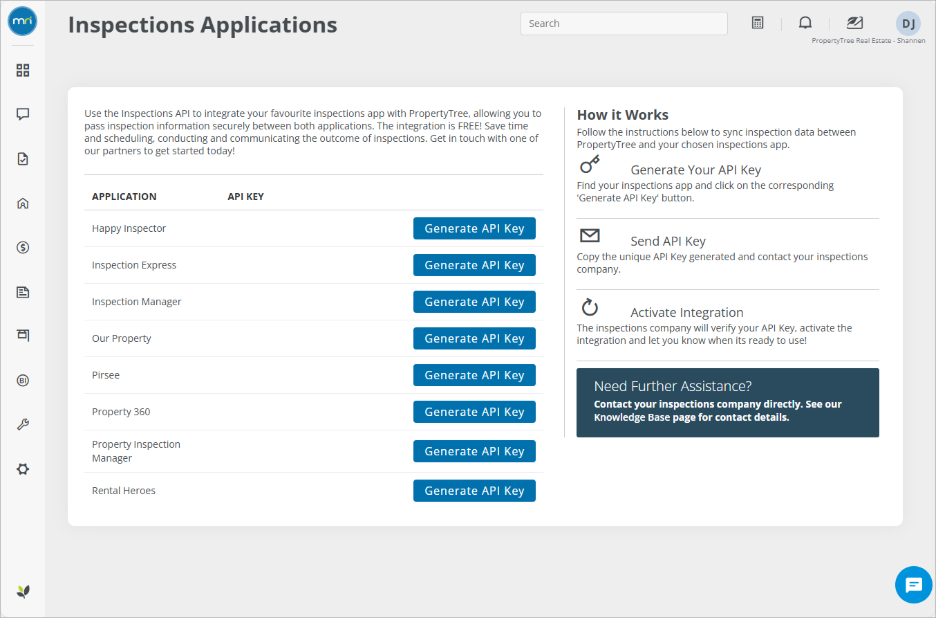
Task: Click the Need Further Assistance banner
Action: (727, 402)
